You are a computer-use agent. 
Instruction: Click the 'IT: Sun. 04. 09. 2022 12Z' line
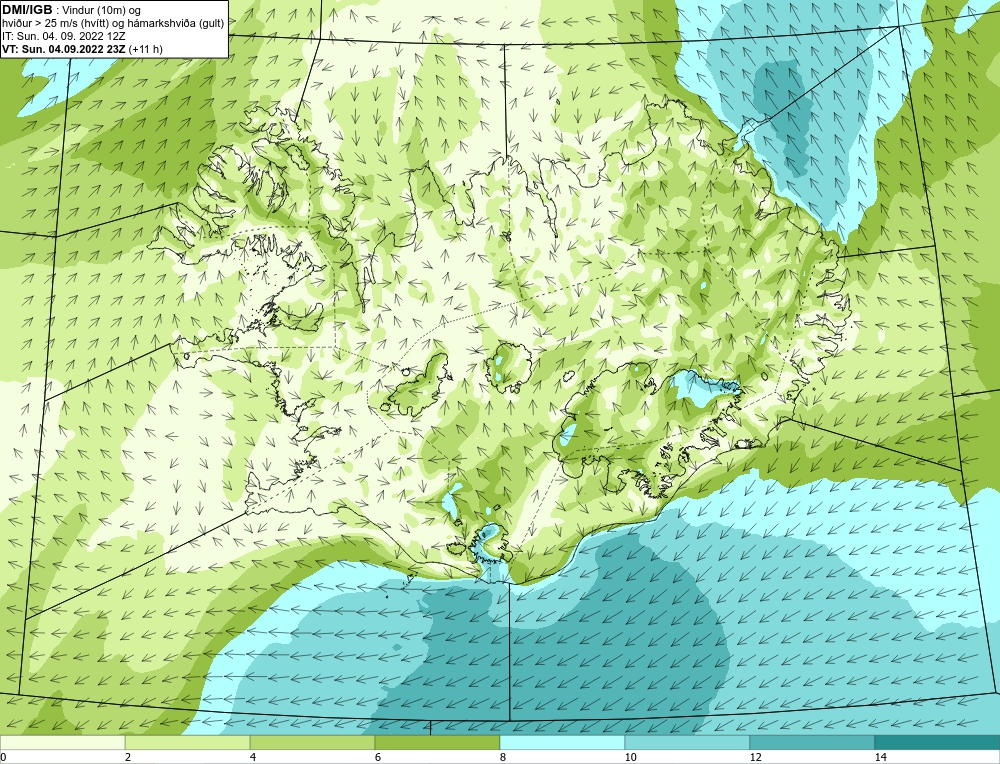[x=64, y=36]
